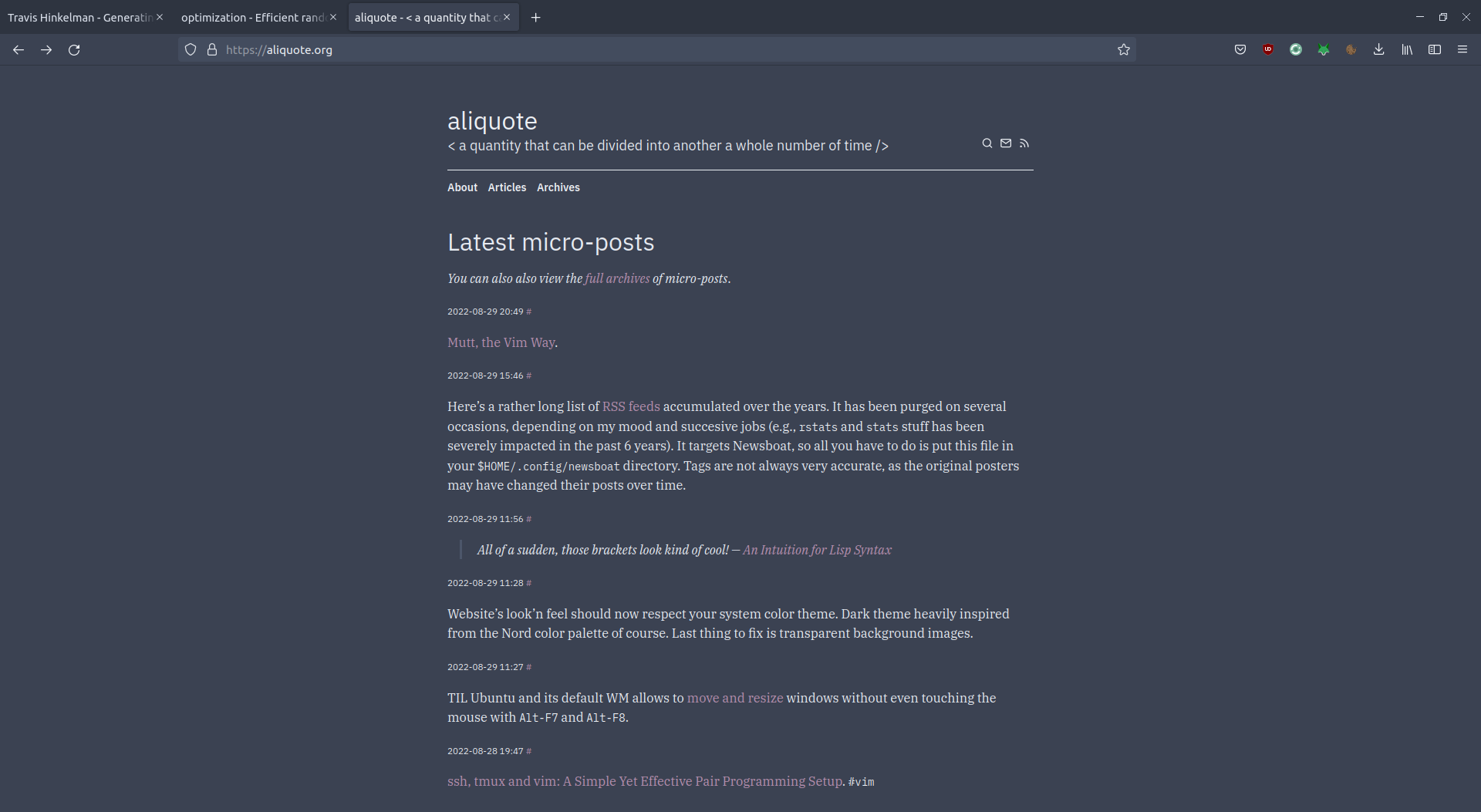Follow the 'Mutt, the Vim Way' link
Screen dimensions: 1481x812
click(501, 342)
